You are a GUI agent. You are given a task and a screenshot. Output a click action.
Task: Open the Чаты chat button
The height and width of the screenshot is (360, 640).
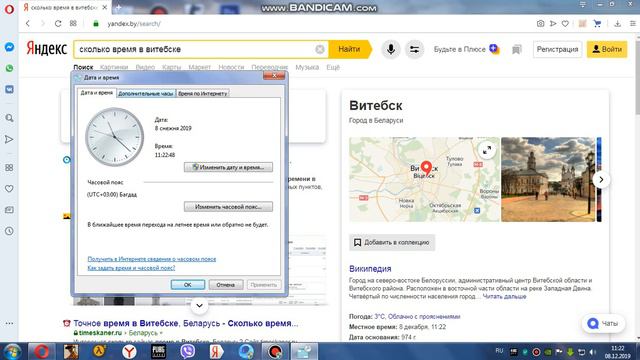click(603, 323)
